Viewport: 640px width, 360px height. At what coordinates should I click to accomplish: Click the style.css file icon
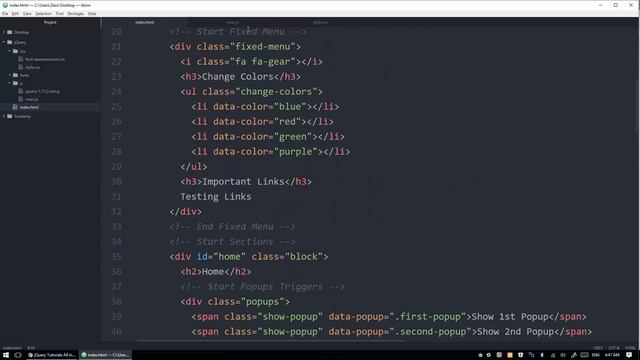pos(21,67)
